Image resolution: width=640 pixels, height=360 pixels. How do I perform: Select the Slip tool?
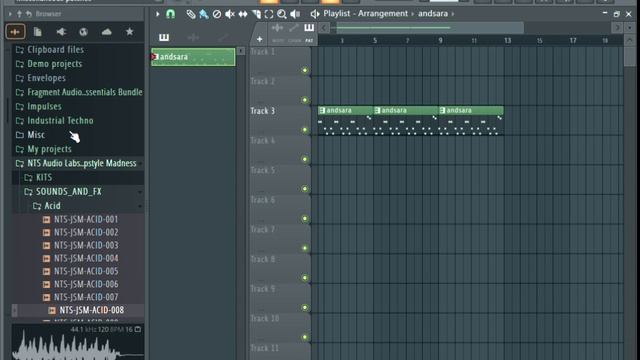coord(243,14)
